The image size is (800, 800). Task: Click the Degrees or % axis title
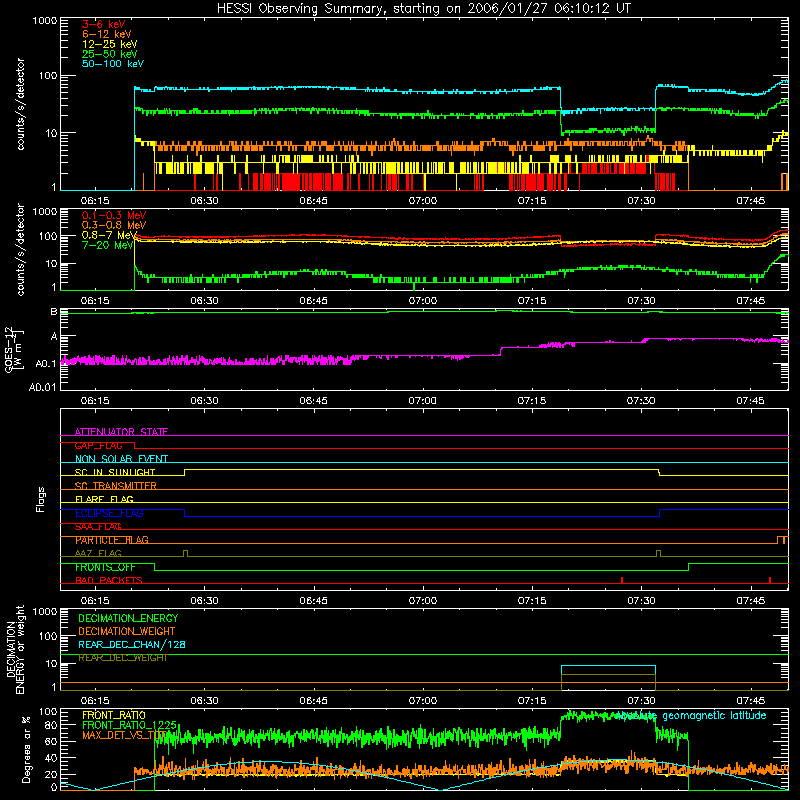click(26, 749)
